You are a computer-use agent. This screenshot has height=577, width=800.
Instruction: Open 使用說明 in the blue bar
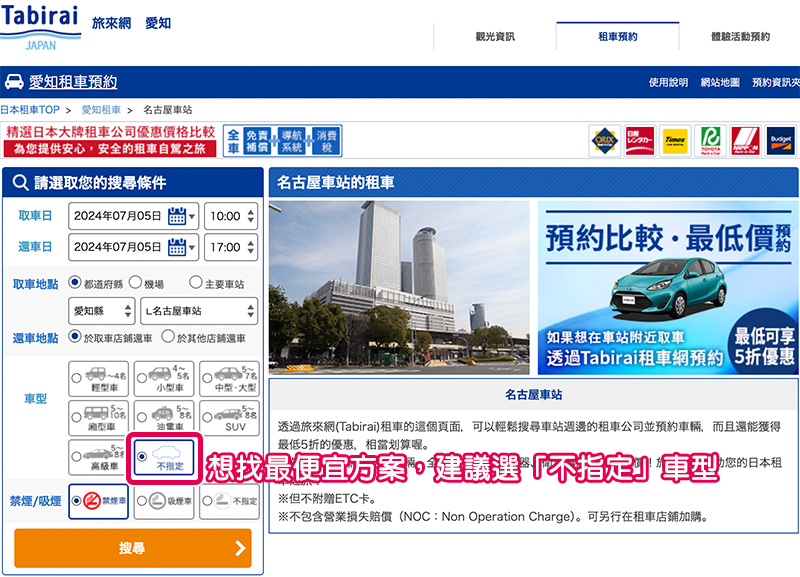tap(668, 82)
